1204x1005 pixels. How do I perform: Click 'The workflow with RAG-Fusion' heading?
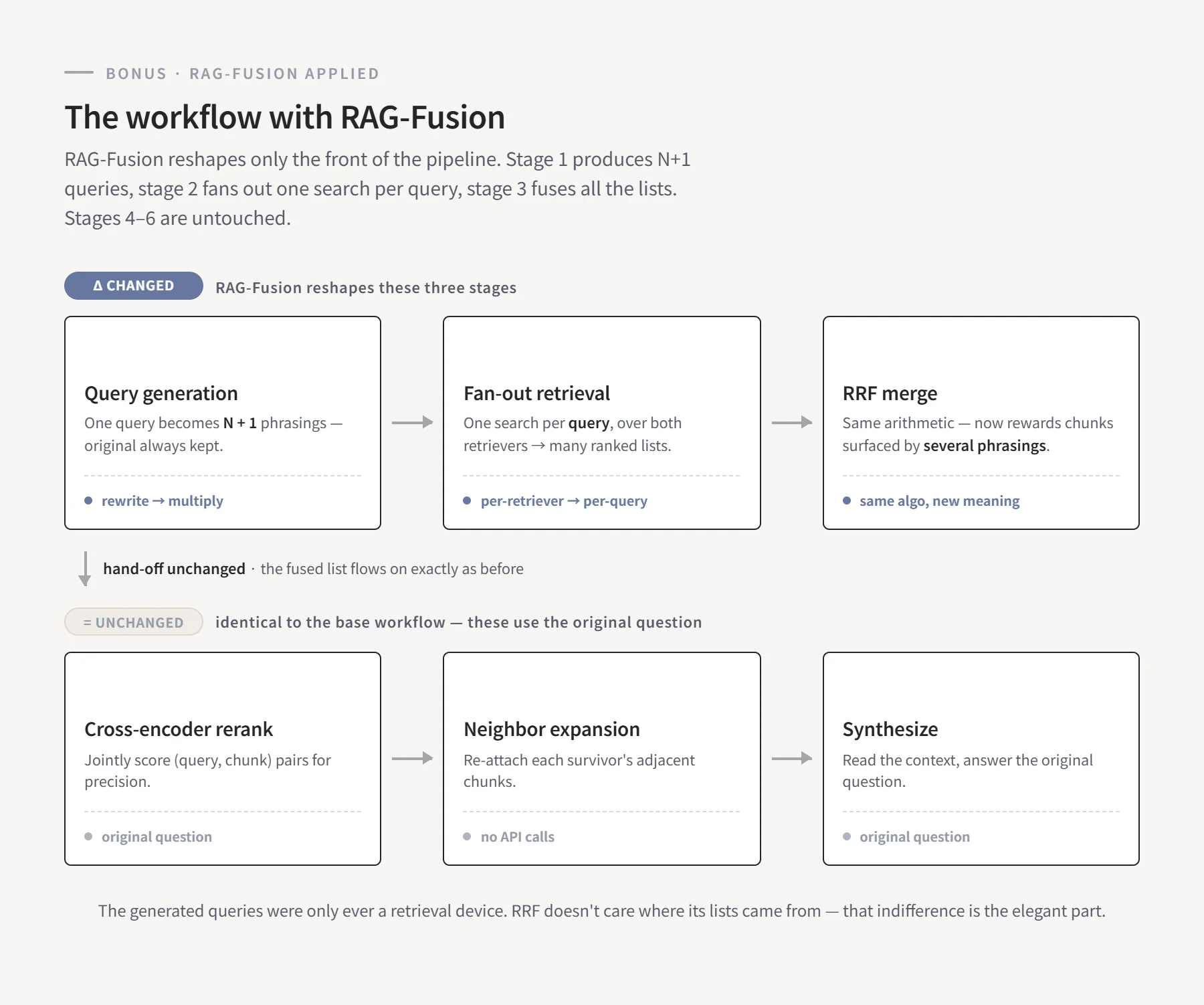coord(285,117)
